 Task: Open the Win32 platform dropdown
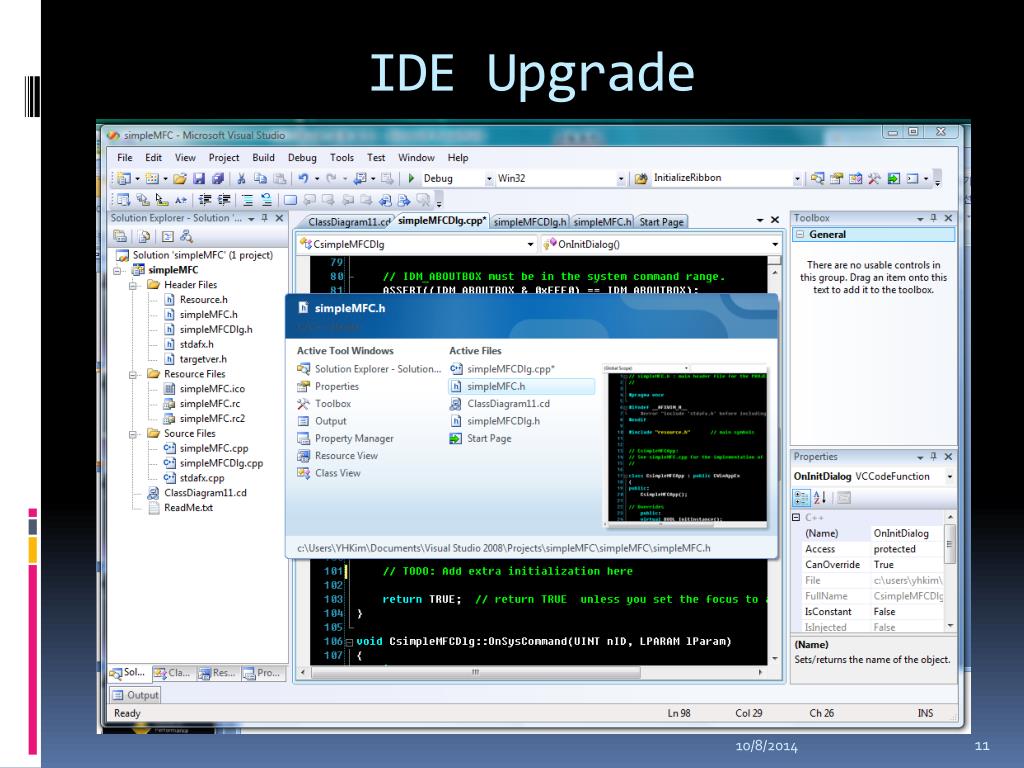(621, 179)
